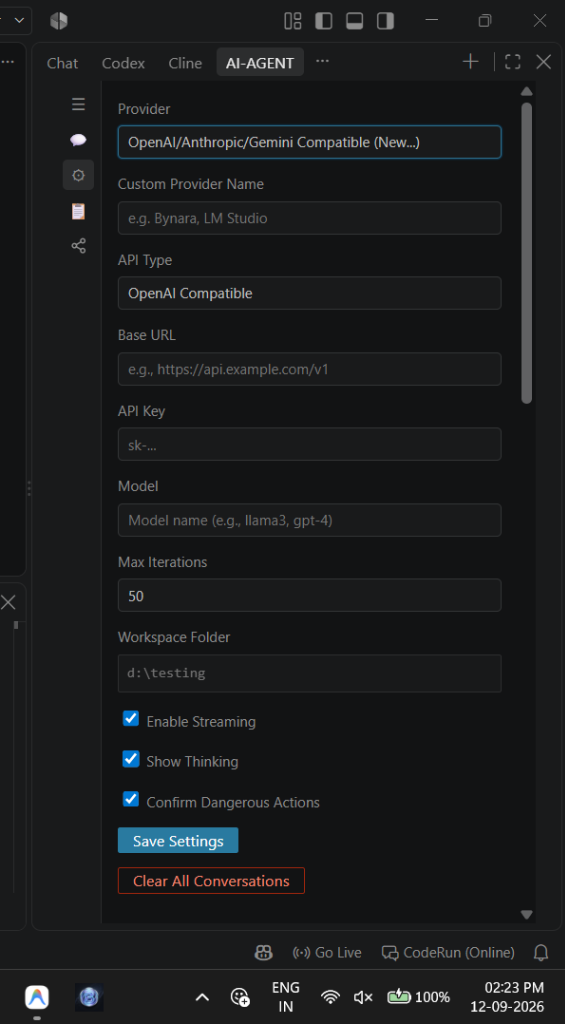Click the Provider label text
565x1024 pixels.
coord(144,109)
